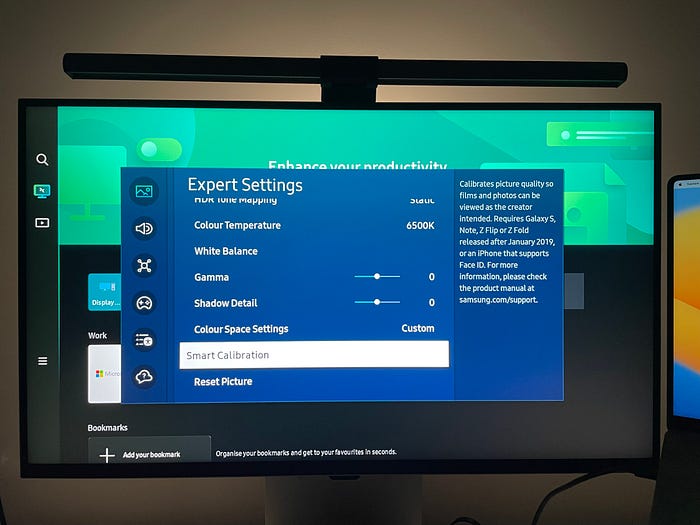Viewport: 700px width, 525px height.
Task: Click the search magnifier icon
Action: coord(42,159)
